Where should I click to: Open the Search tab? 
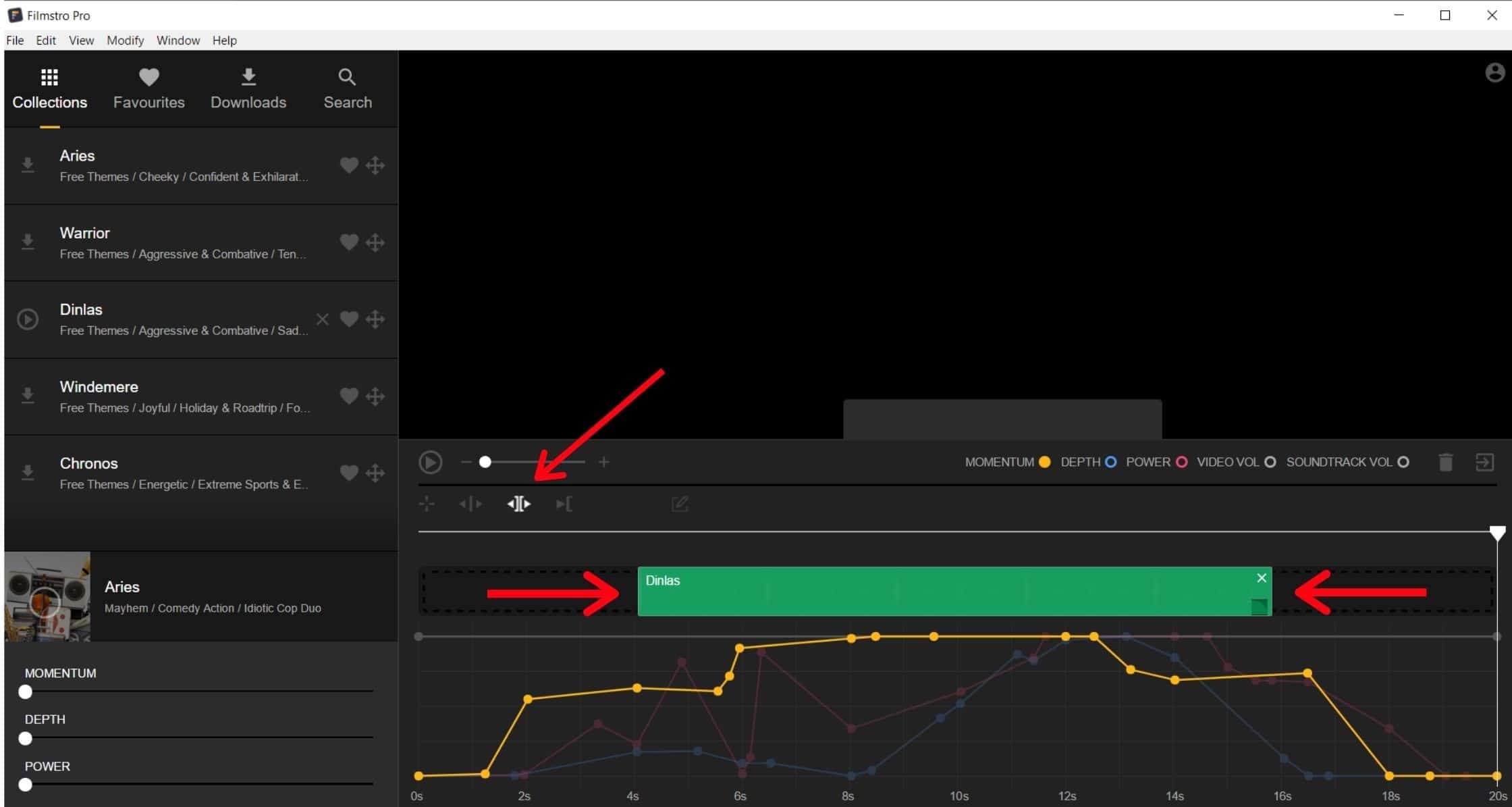347,88
